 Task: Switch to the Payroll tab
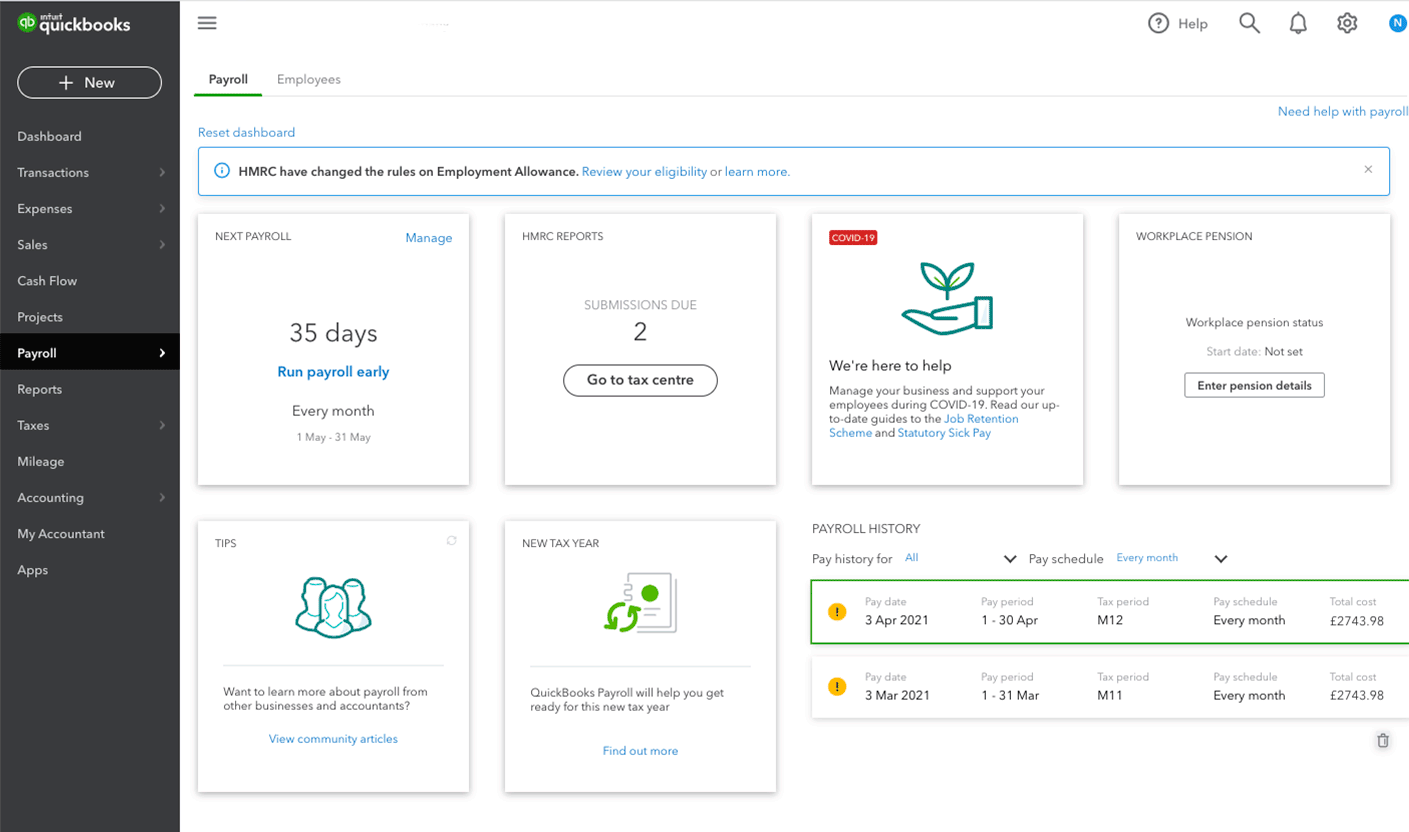click(x=228, y=79)
